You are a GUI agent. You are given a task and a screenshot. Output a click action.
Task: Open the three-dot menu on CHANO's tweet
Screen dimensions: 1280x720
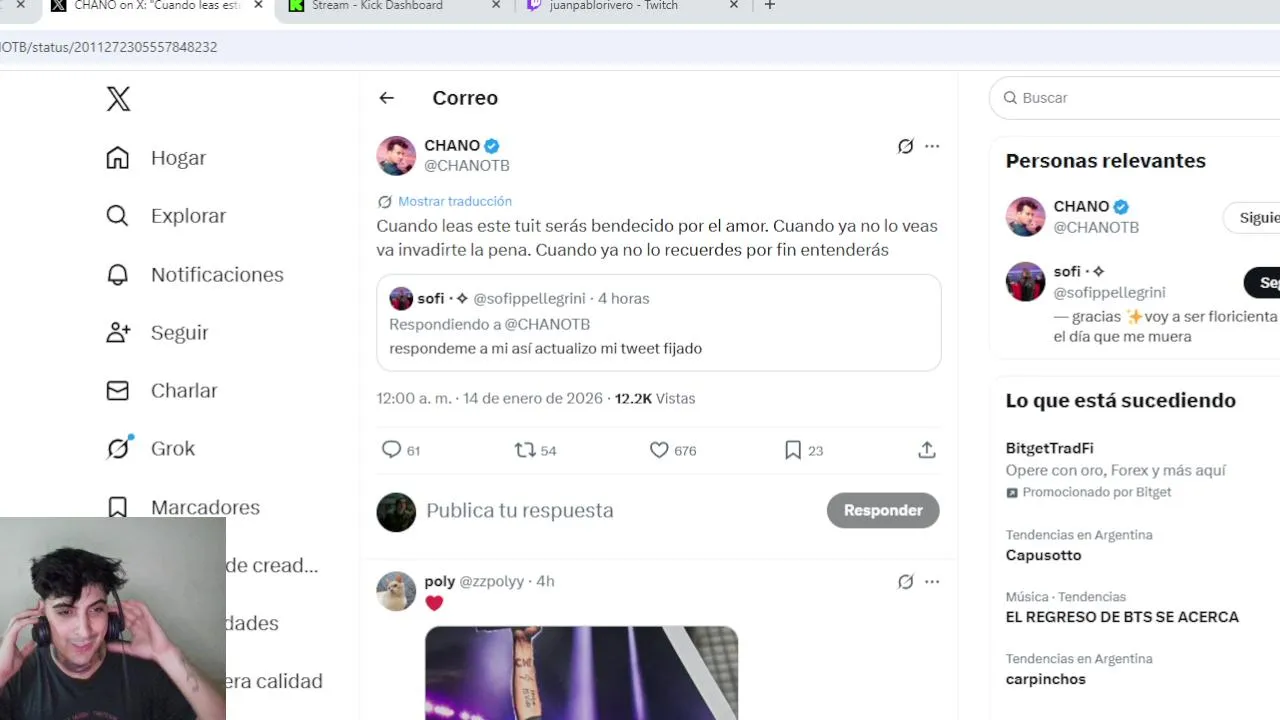coord(932,146)
